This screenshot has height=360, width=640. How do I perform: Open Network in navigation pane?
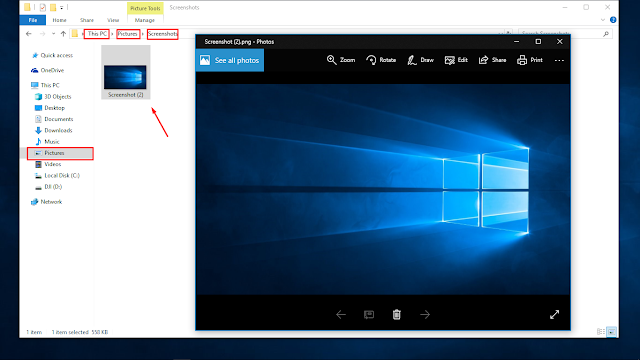coord(46,202)
